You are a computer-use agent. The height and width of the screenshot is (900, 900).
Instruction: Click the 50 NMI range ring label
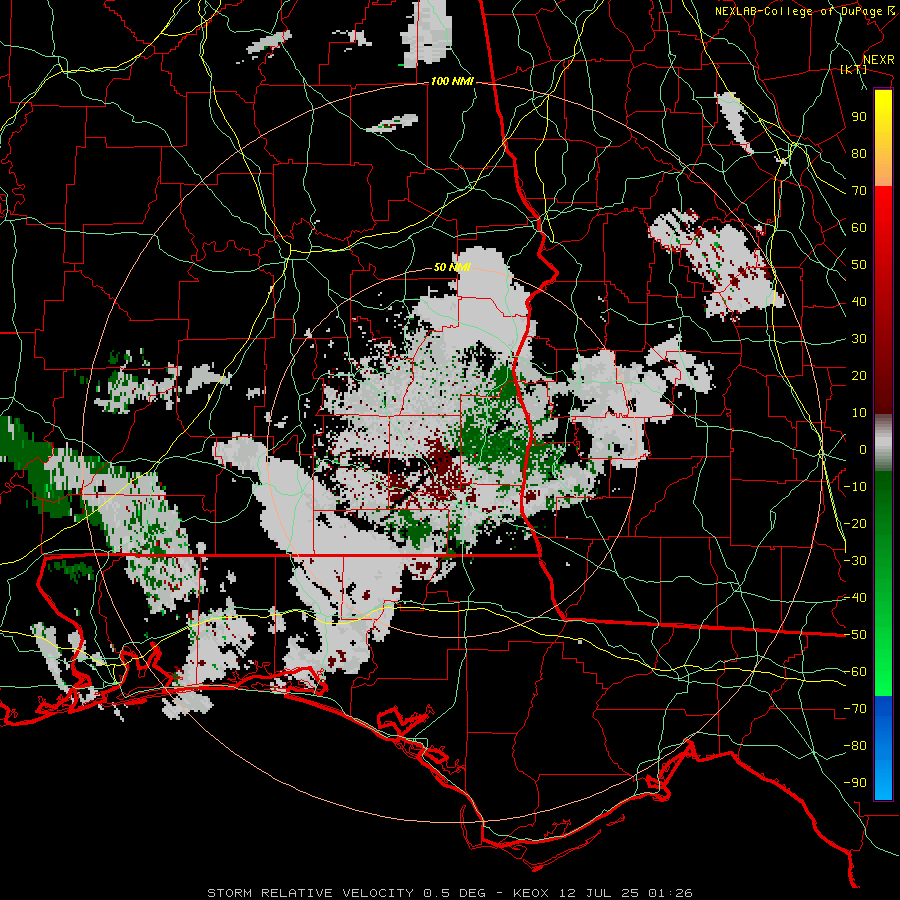452,267
